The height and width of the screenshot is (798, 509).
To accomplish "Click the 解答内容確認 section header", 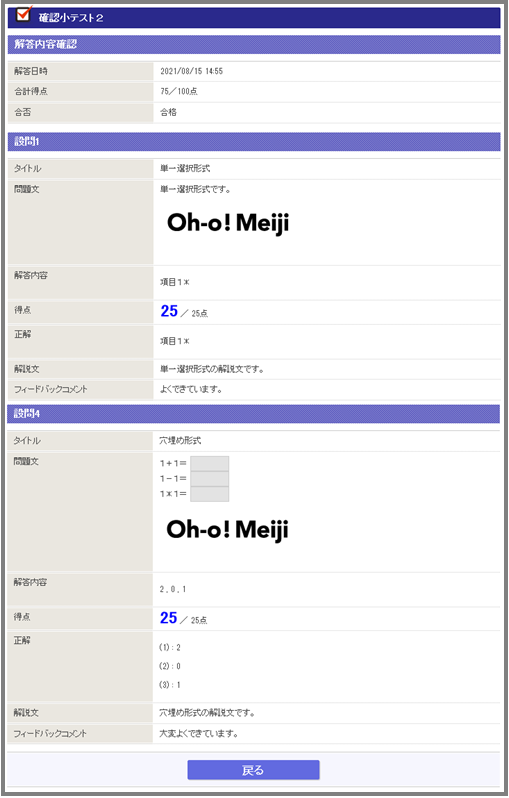I will [254, 44].
